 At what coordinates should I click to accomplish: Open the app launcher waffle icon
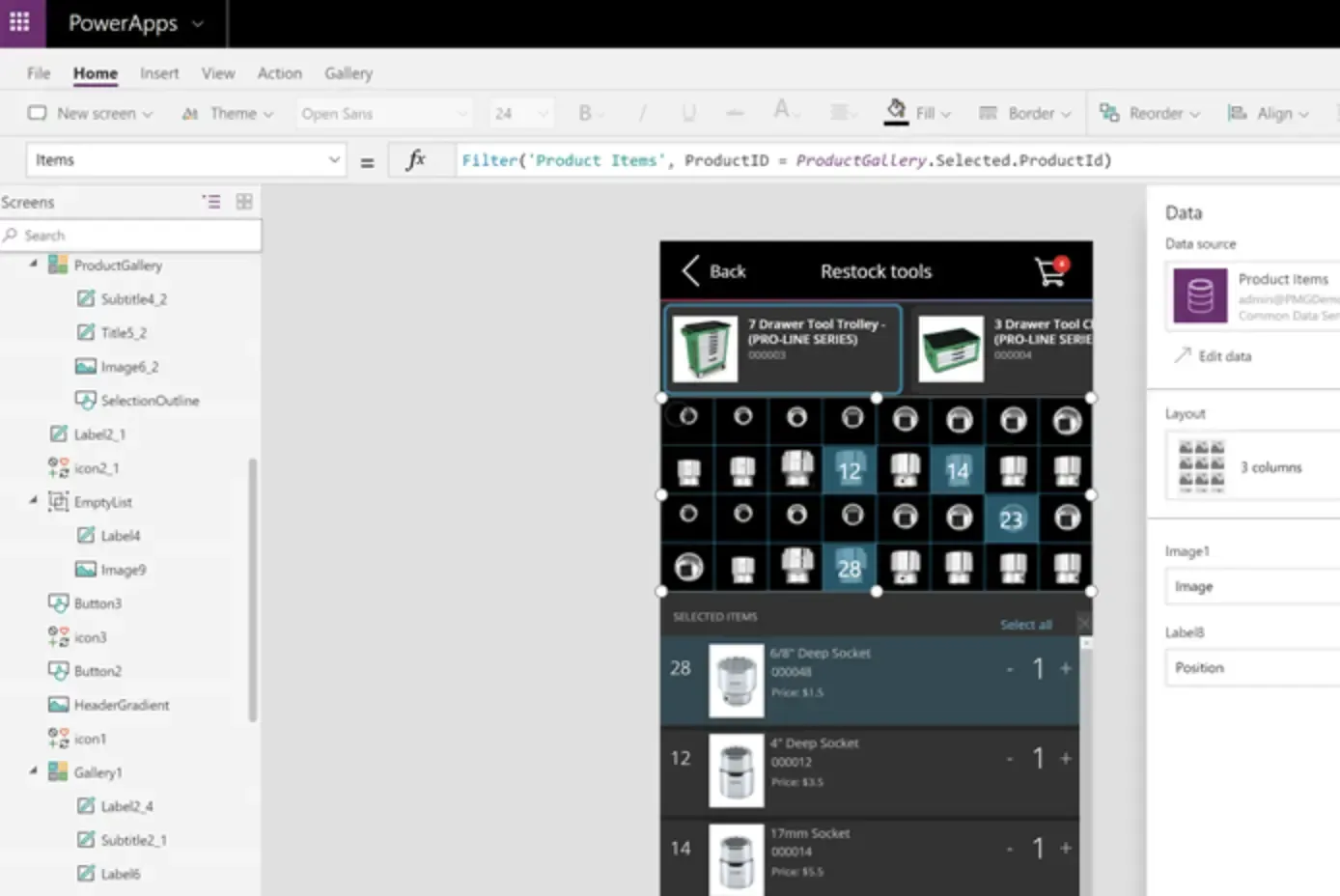19,22
